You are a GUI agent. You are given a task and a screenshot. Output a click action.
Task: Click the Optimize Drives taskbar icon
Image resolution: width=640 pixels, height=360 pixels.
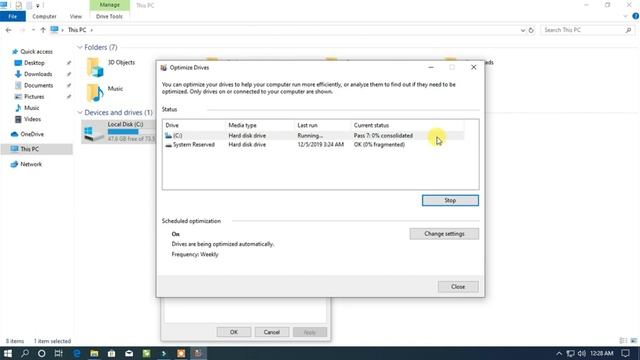coord(198,353)
